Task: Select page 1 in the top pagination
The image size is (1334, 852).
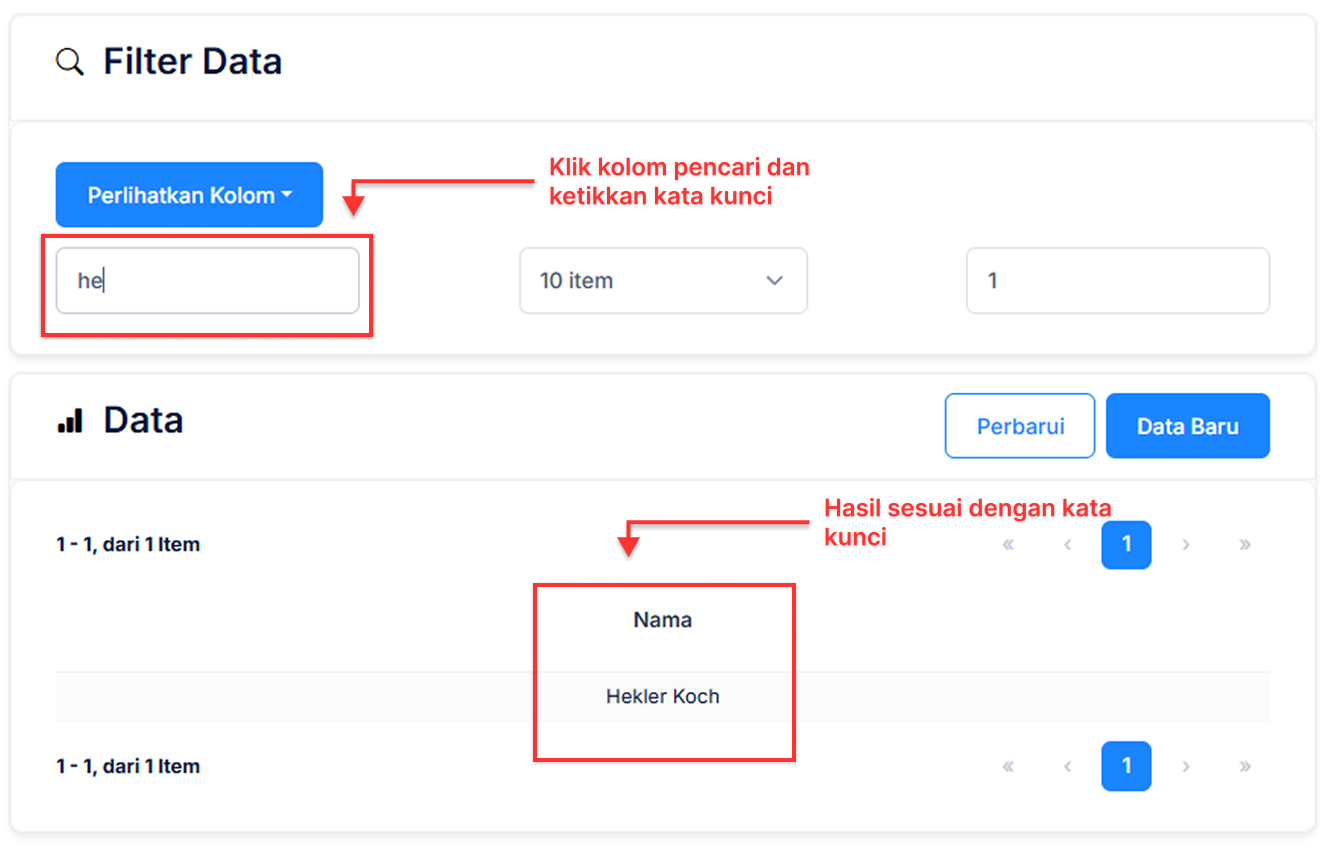Action: [x=1126, y=545]
